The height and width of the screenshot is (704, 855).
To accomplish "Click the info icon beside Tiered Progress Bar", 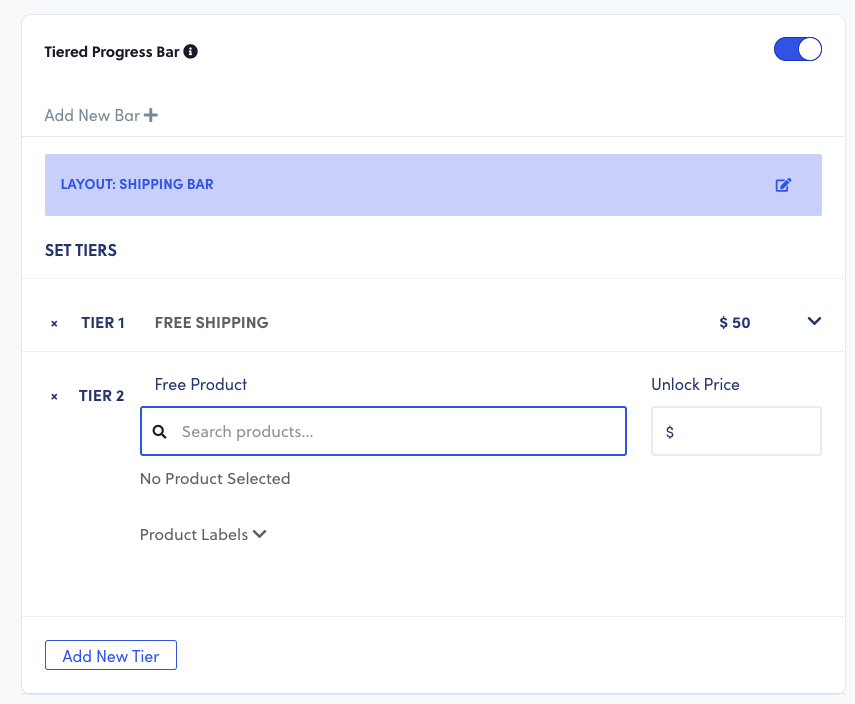I will [x=191, y=51].
